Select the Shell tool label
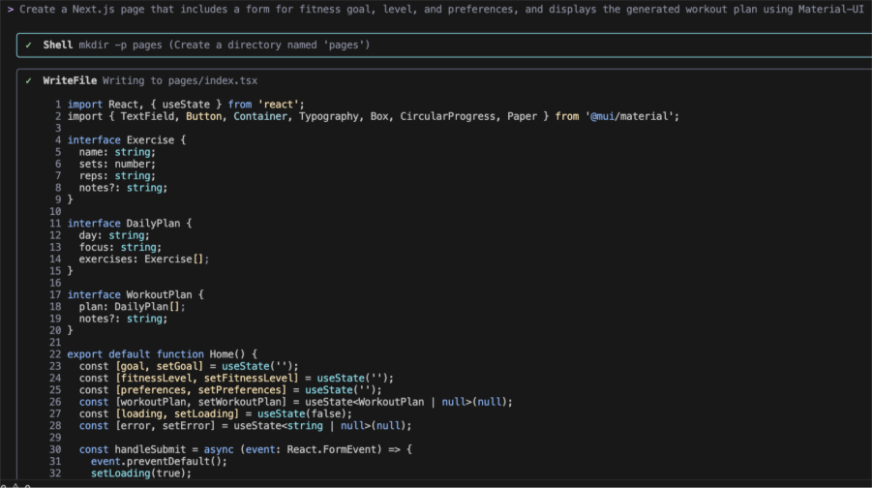Screen dimensions: 872x488 57,46
